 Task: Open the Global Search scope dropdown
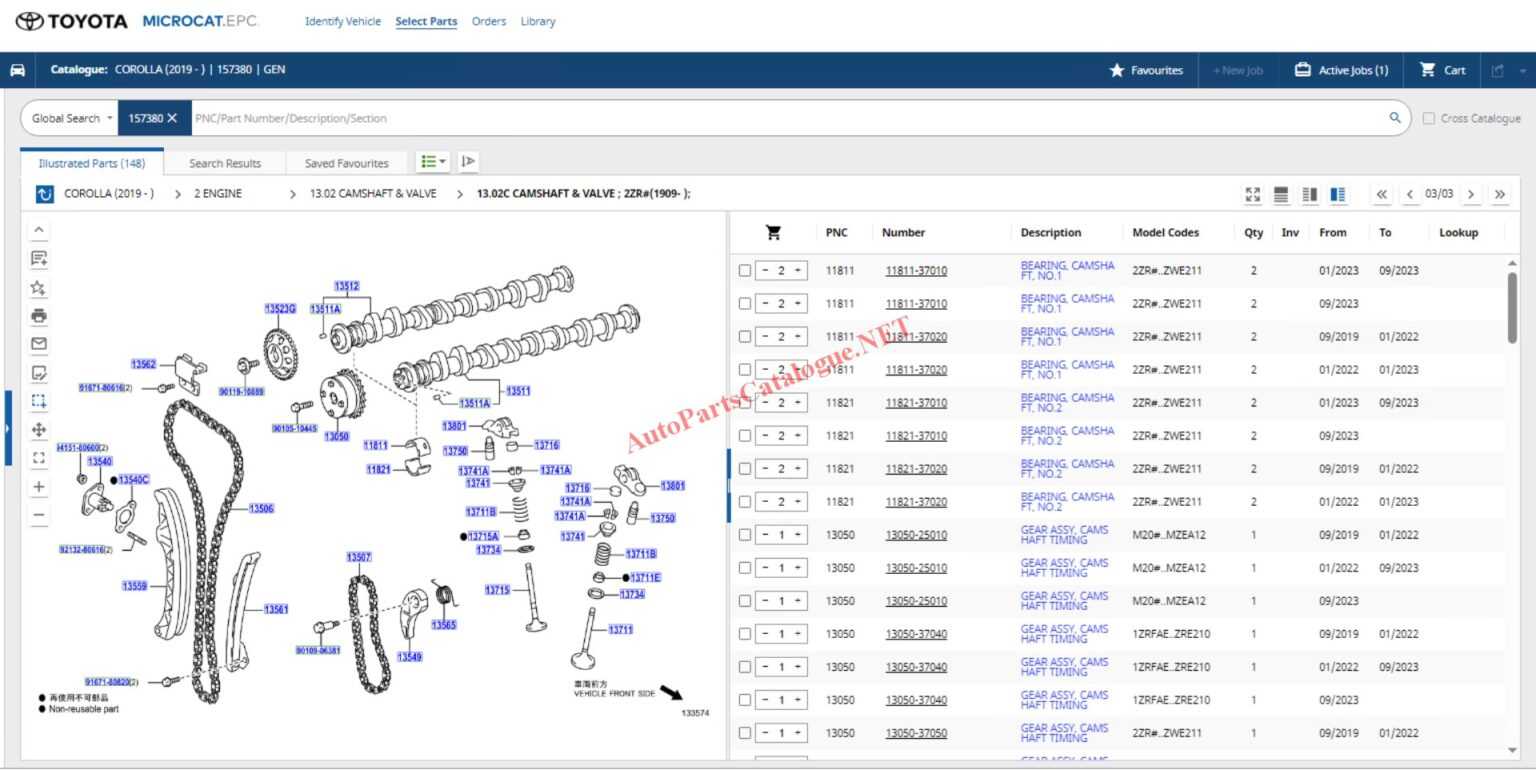[68, 118]
